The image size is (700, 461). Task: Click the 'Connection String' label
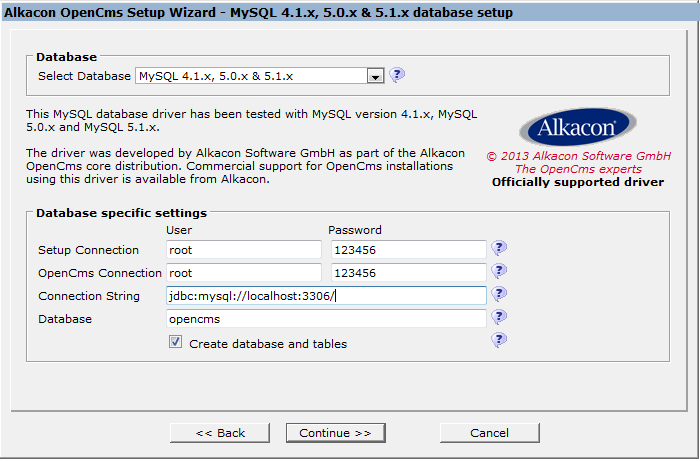click(x=89, y=296)
